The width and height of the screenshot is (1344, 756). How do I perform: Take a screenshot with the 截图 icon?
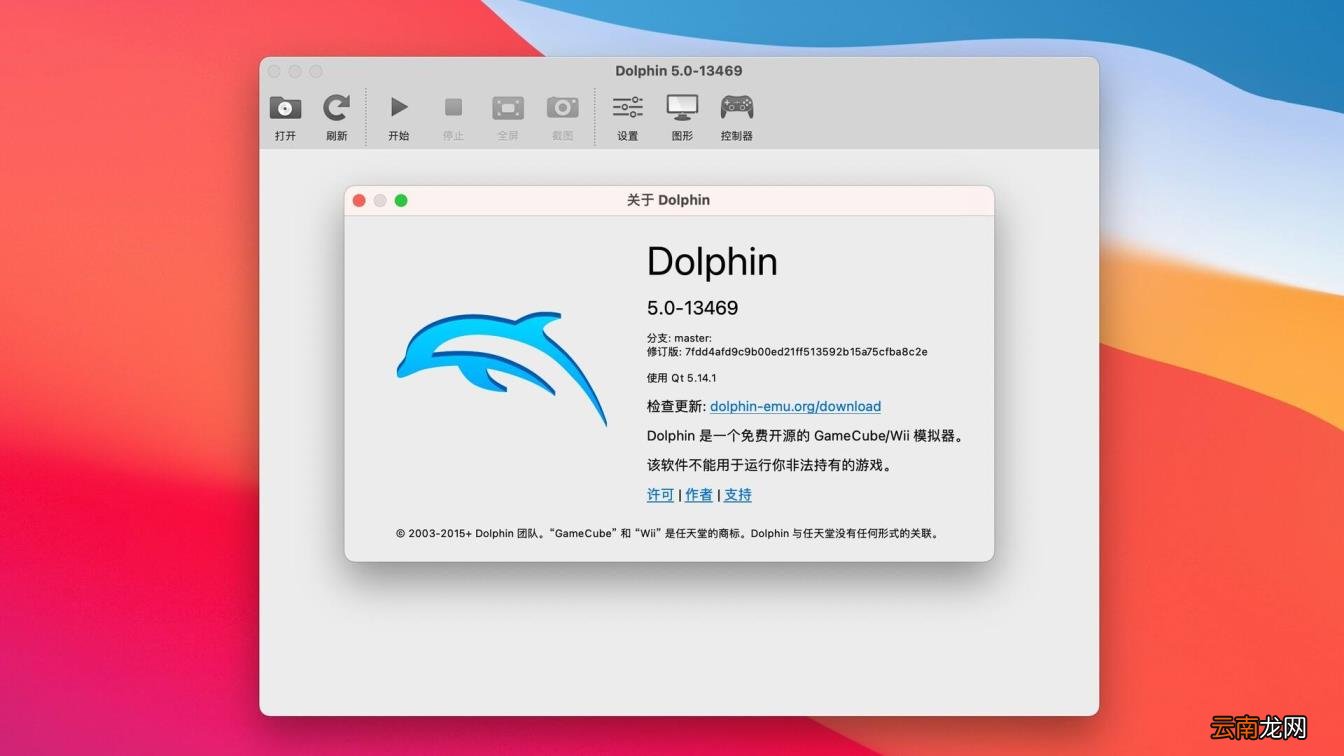click(x=562, y=107)
